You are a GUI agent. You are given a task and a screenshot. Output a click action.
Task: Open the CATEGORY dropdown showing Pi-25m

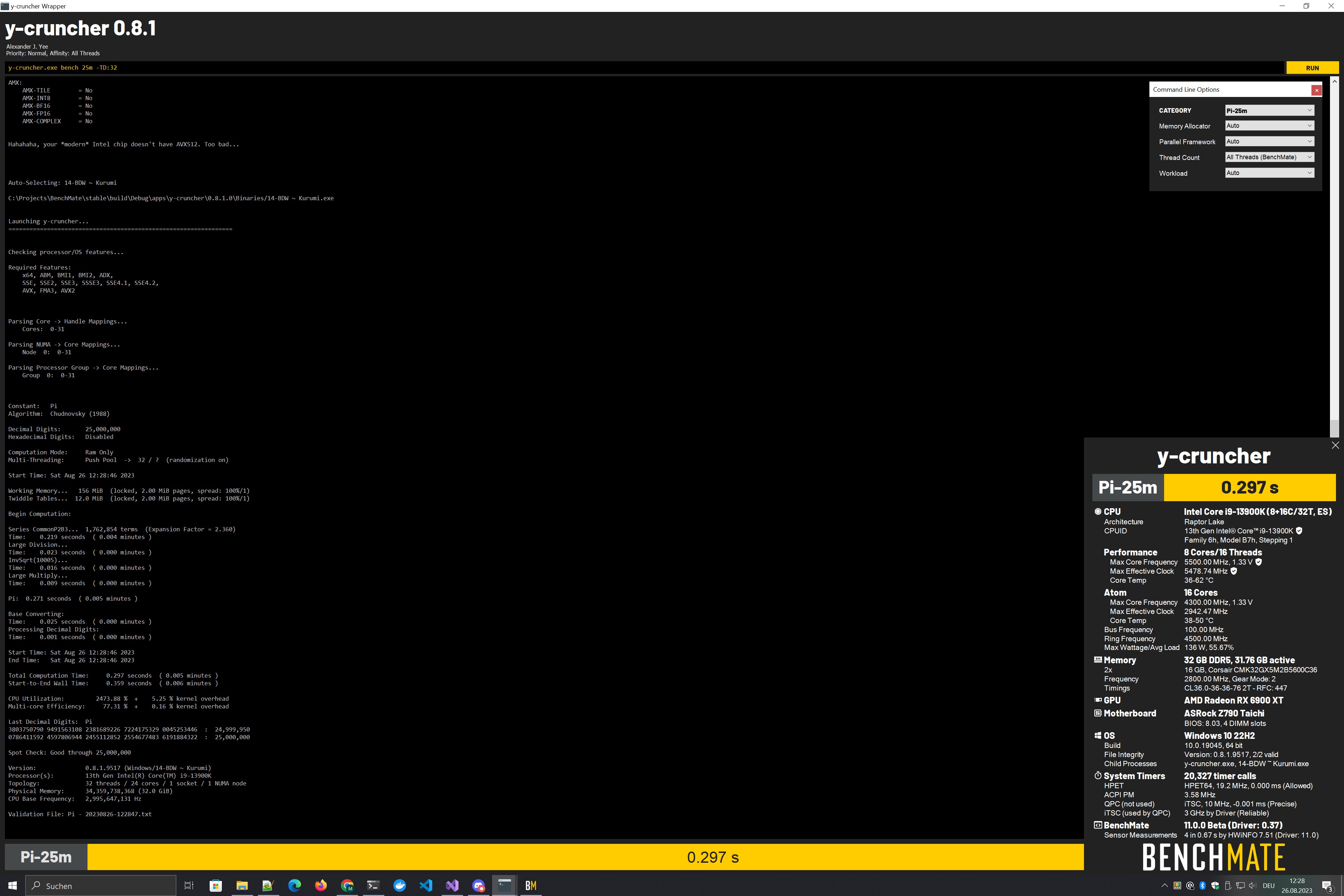coord(1270,110)
